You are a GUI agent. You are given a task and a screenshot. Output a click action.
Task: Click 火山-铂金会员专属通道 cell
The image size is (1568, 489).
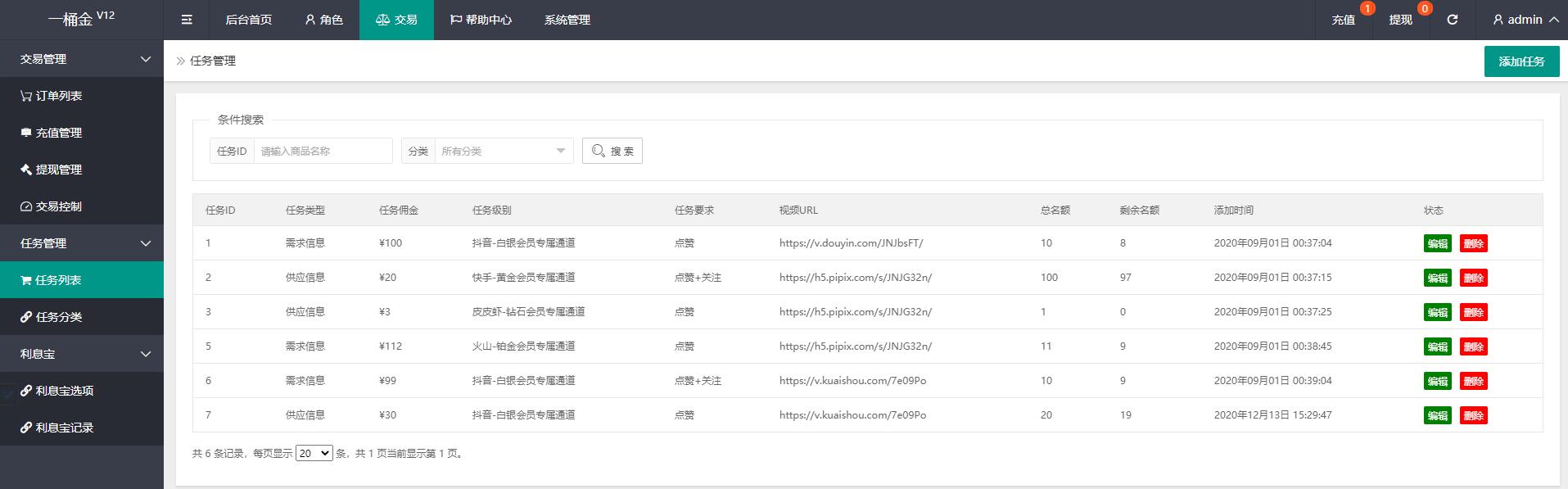tap(524, 346)
